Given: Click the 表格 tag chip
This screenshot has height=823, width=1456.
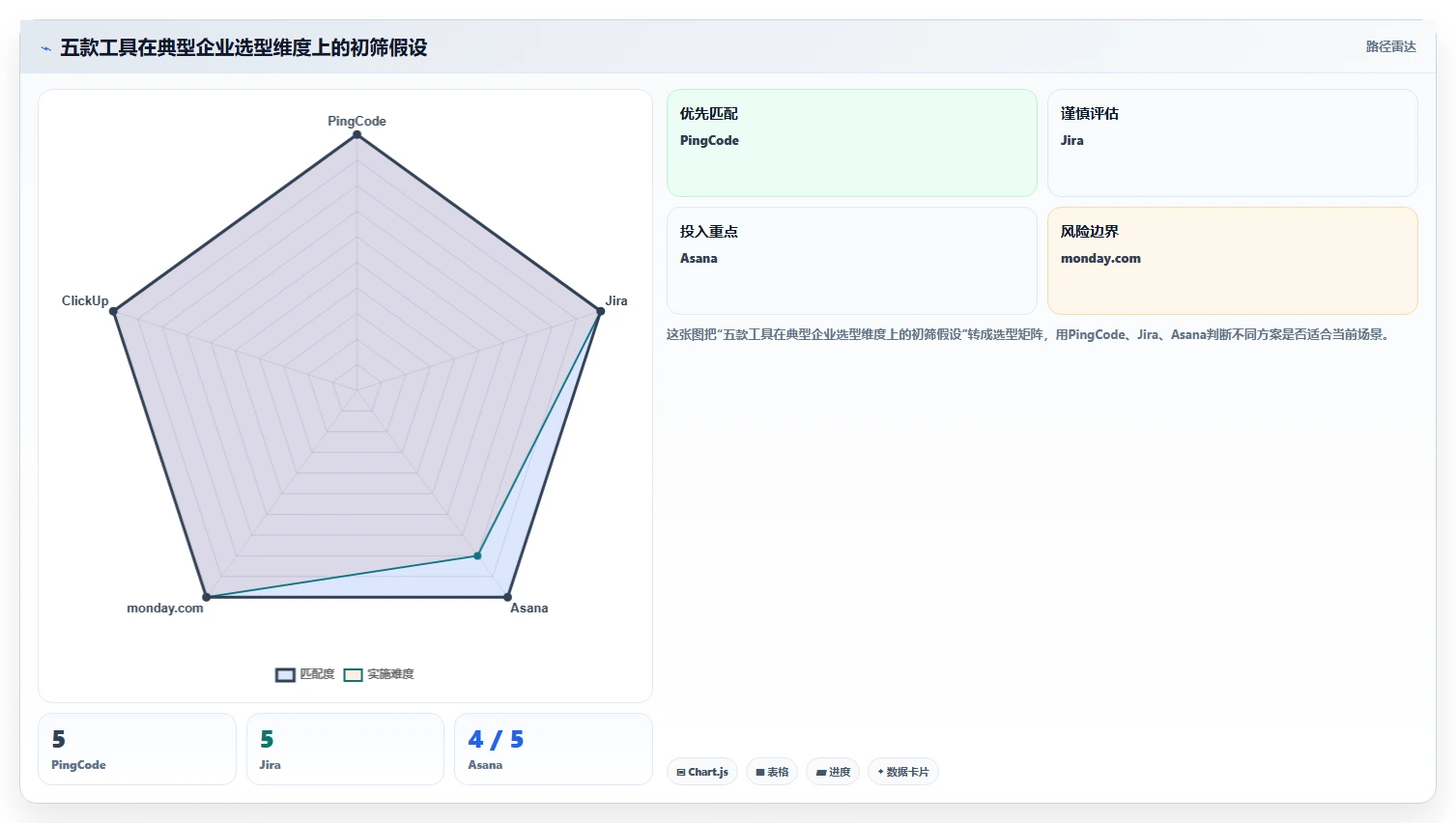Looking at the screenshot, I should [772, 772].
